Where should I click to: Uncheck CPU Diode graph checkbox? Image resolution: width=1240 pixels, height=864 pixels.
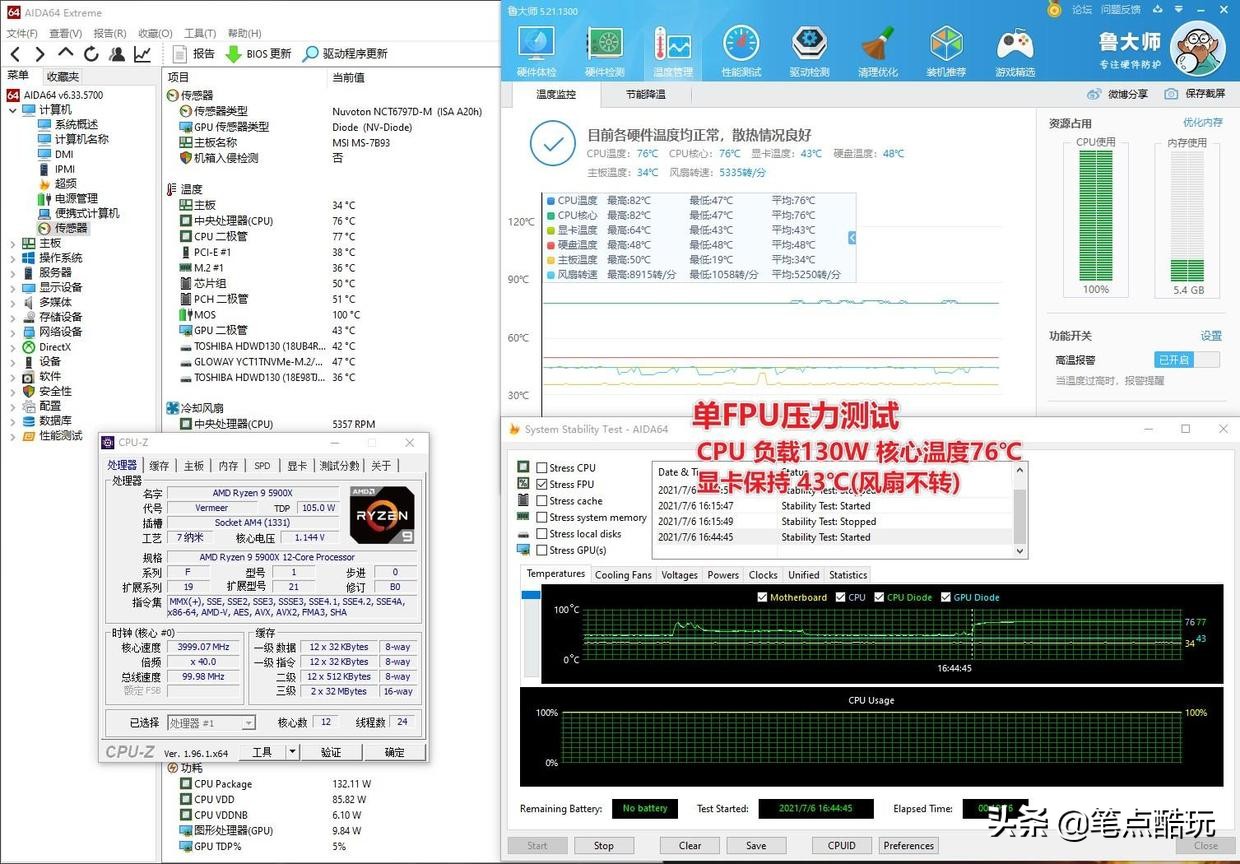pos(879,597)
